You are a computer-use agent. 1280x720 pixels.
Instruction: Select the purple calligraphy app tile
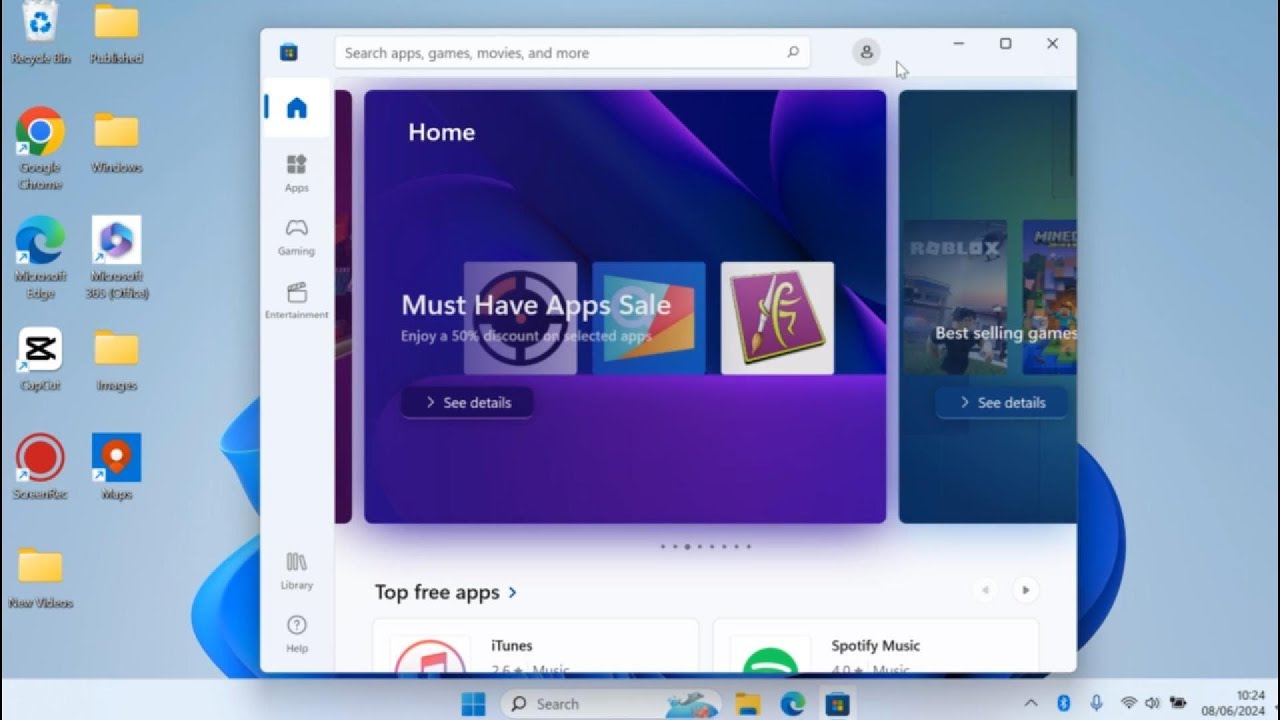tap(777, 318)
